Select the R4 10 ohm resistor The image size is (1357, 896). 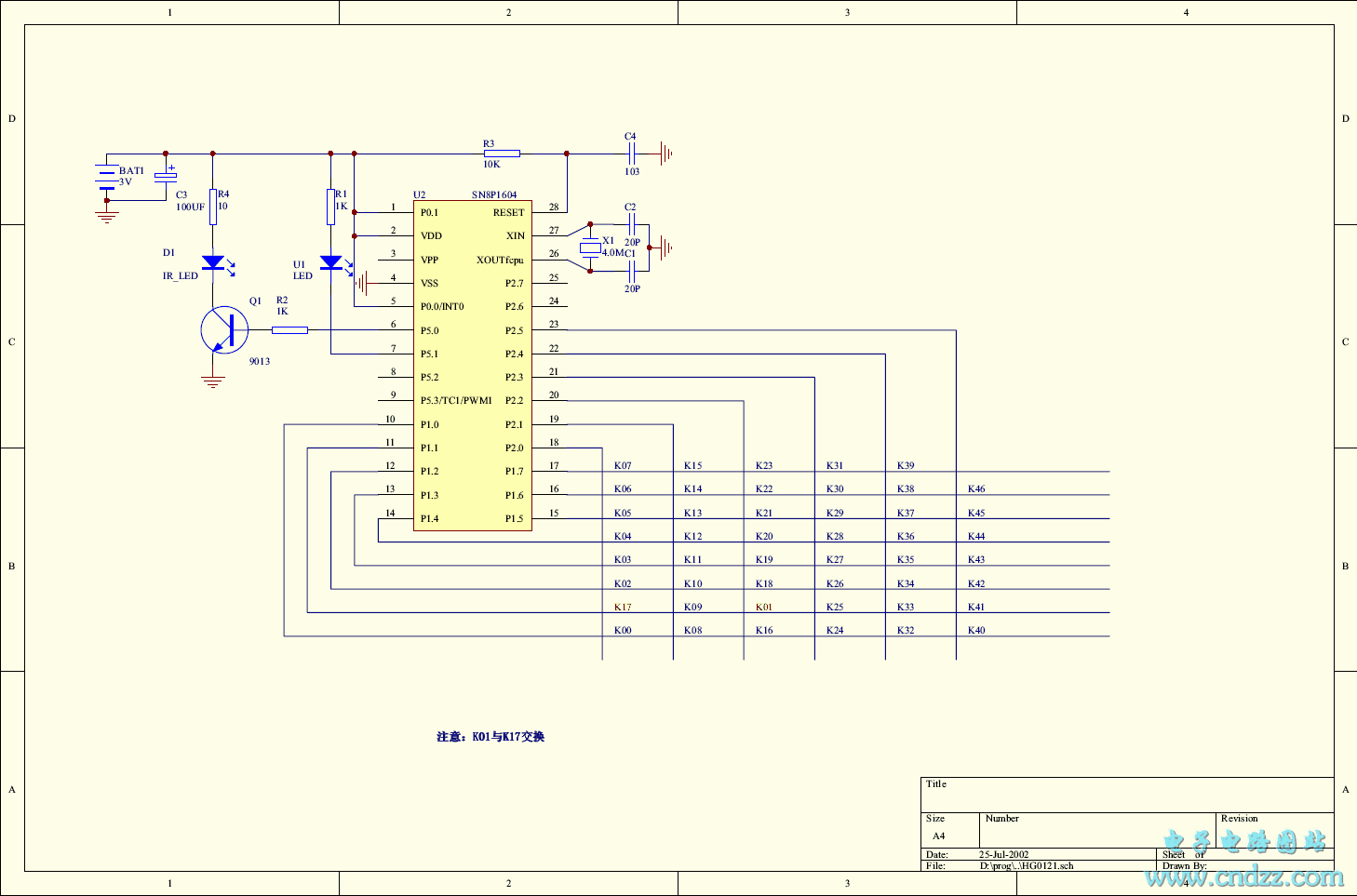click(x=213, y=207)
